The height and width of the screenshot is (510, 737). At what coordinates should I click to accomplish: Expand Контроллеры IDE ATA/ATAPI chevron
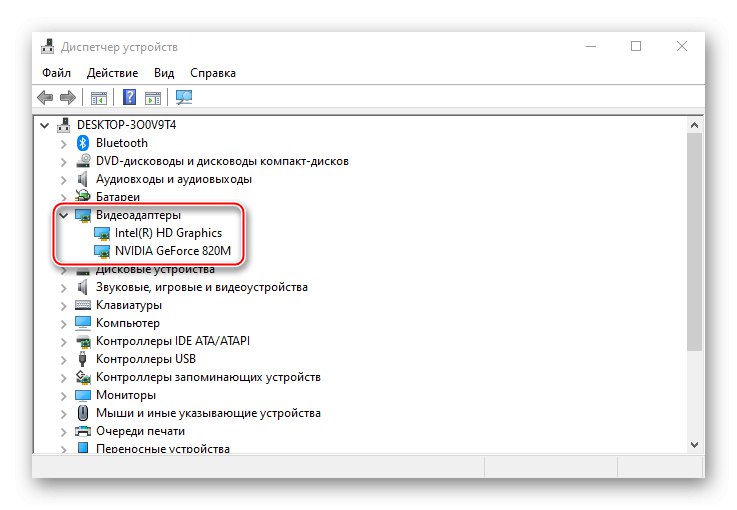coord(63,342)
